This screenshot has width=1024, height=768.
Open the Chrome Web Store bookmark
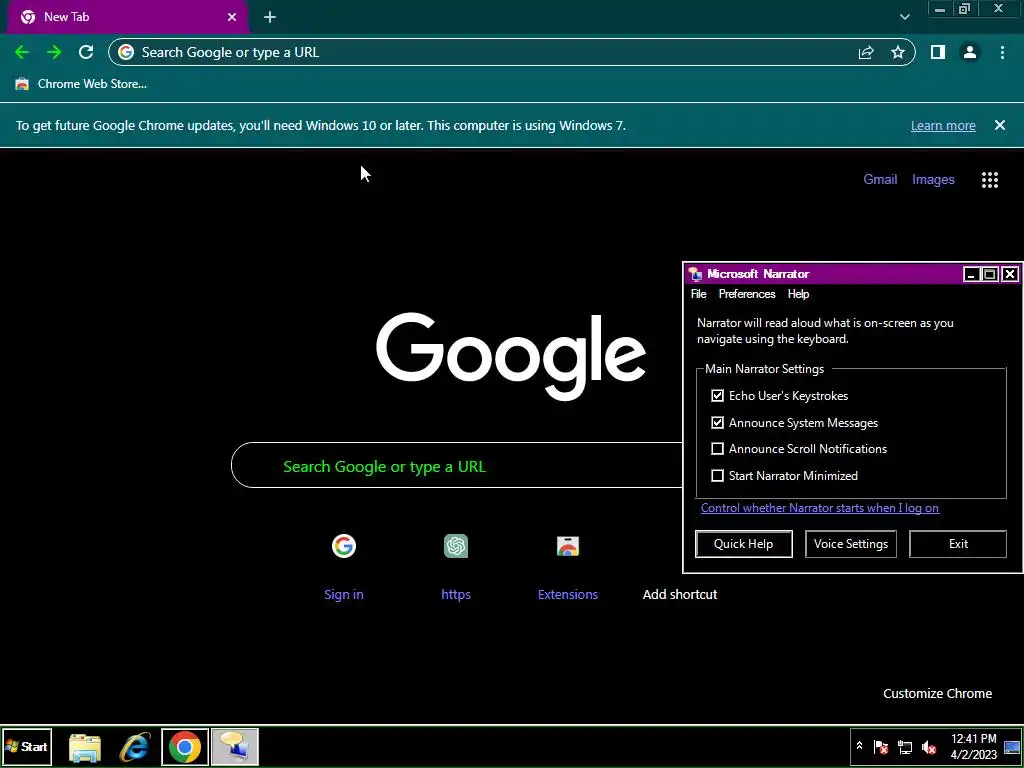(81, 84)
